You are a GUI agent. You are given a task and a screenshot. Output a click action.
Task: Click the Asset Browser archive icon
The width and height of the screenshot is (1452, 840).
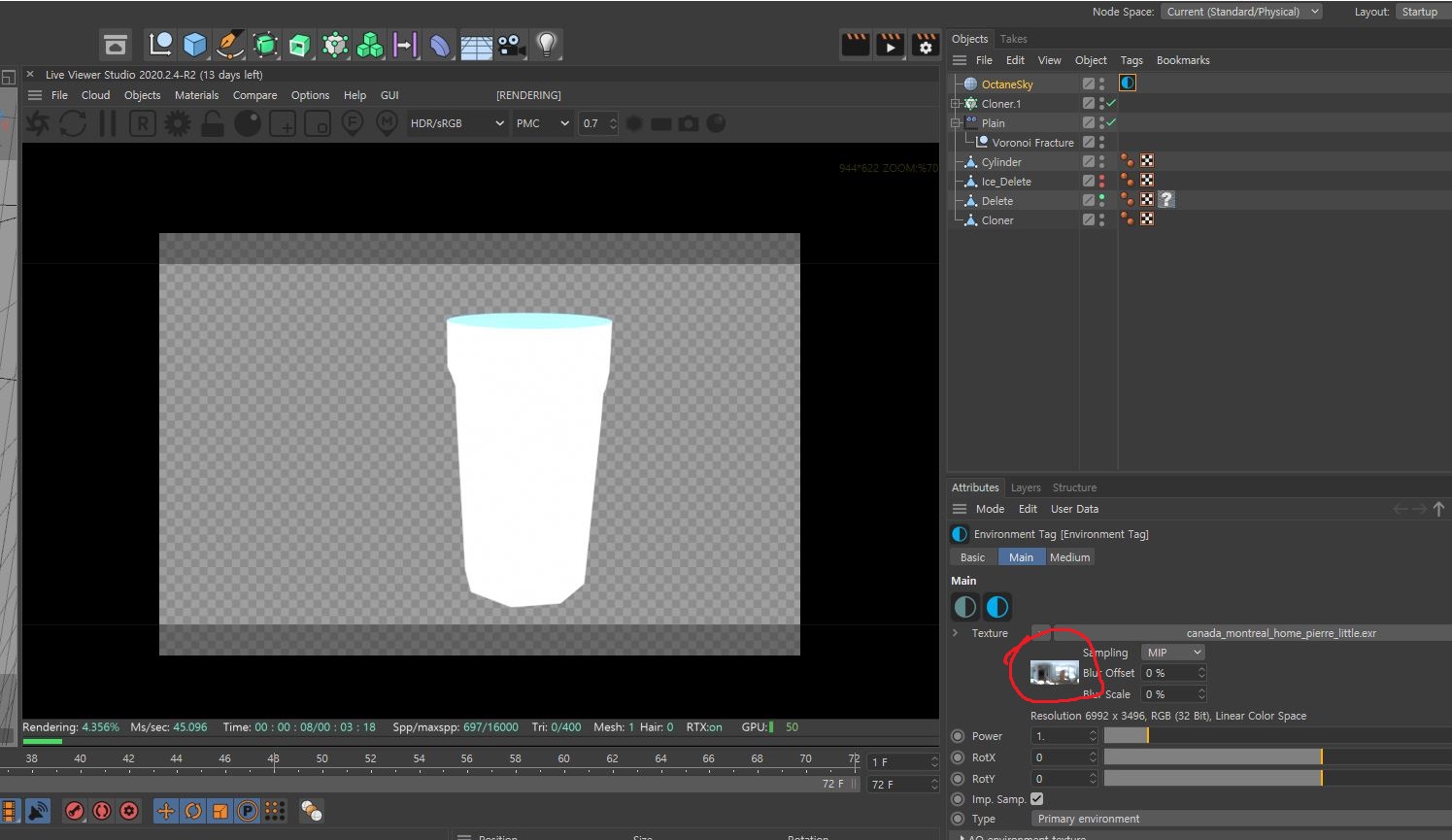(x=116, y=45)
